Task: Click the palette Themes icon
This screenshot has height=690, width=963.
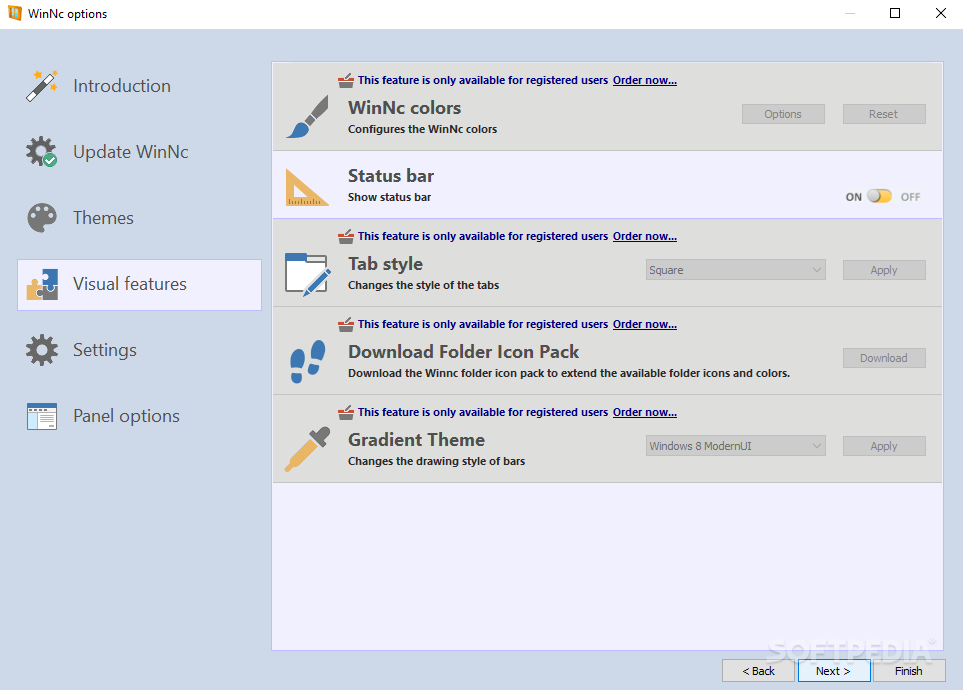Action: (42, 218)
